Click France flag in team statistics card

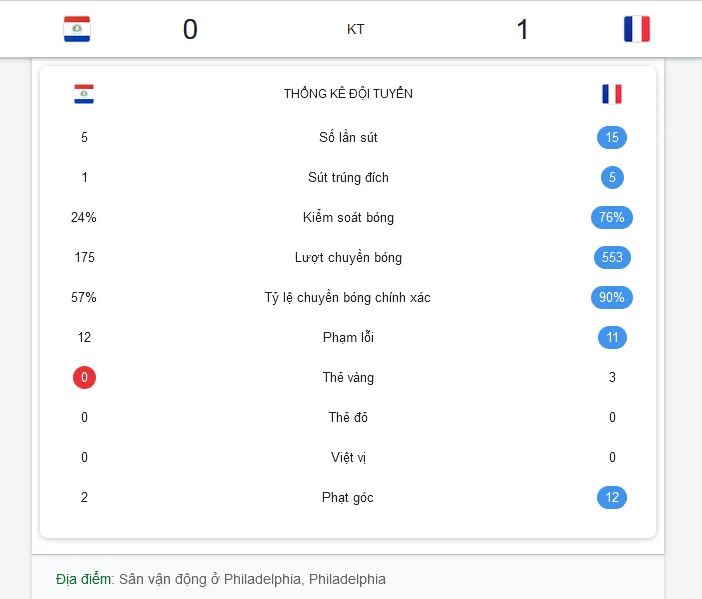(612, 94)
